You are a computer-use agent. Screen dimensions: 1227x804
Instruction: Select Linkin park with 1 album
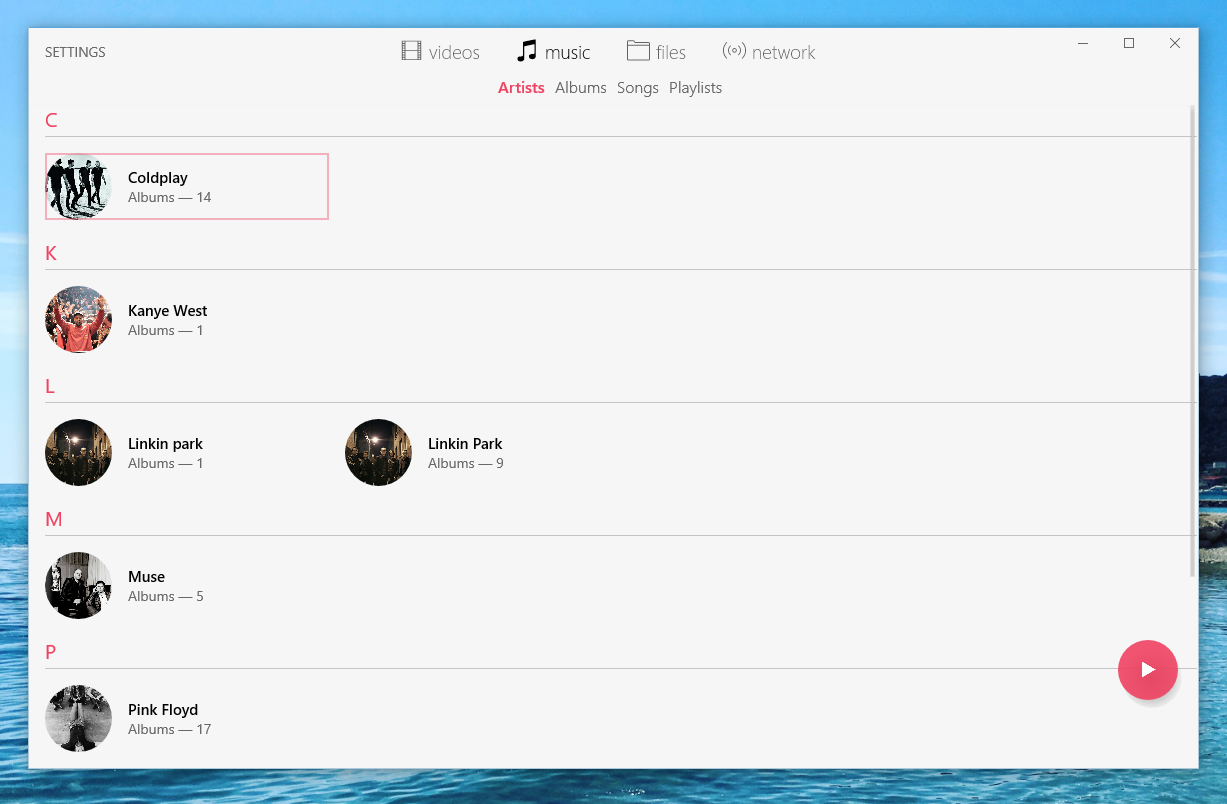click(x=165, y=452)
